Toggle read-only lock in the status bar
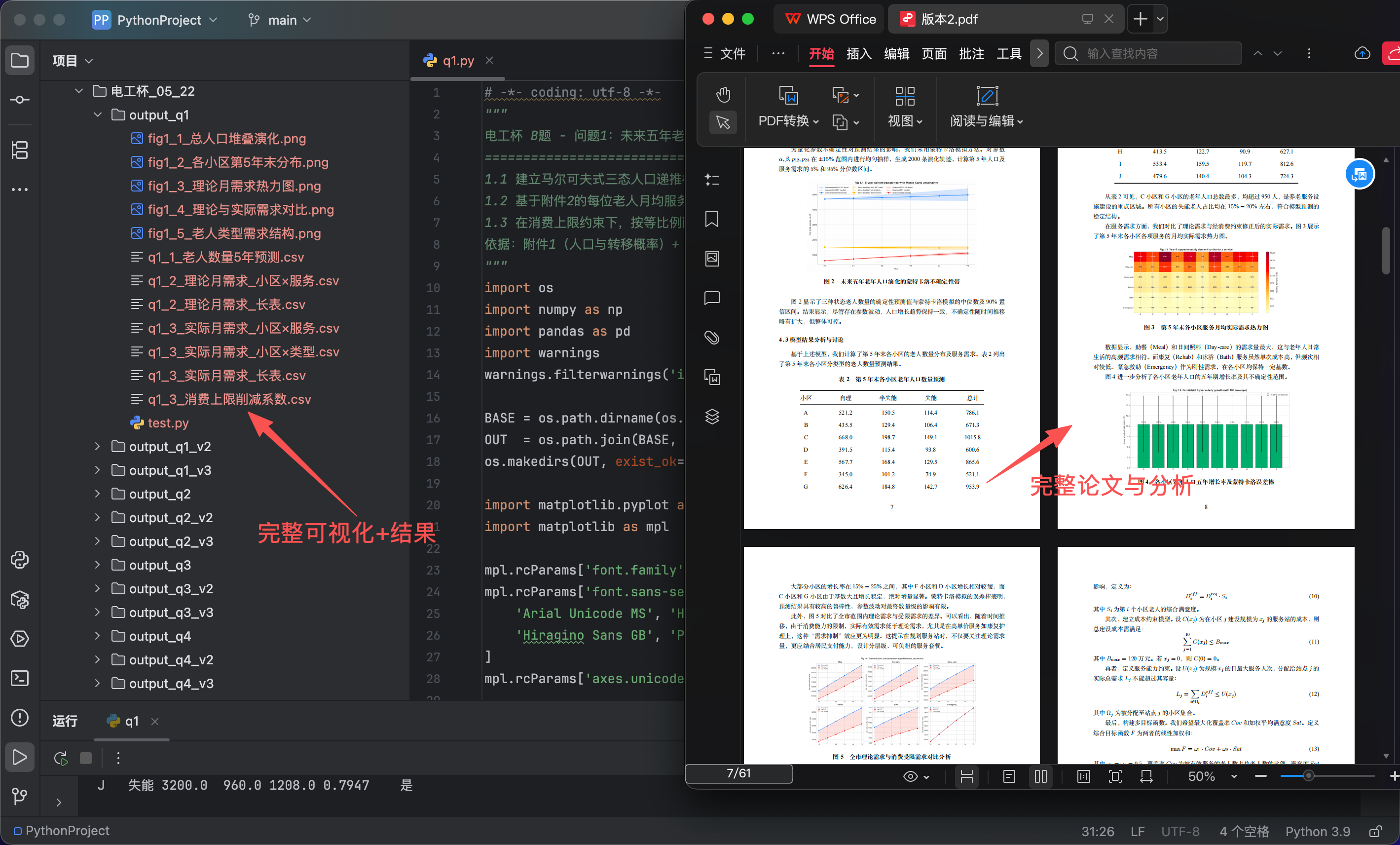The image size is (1400, 845). (x=1375, y=831)
